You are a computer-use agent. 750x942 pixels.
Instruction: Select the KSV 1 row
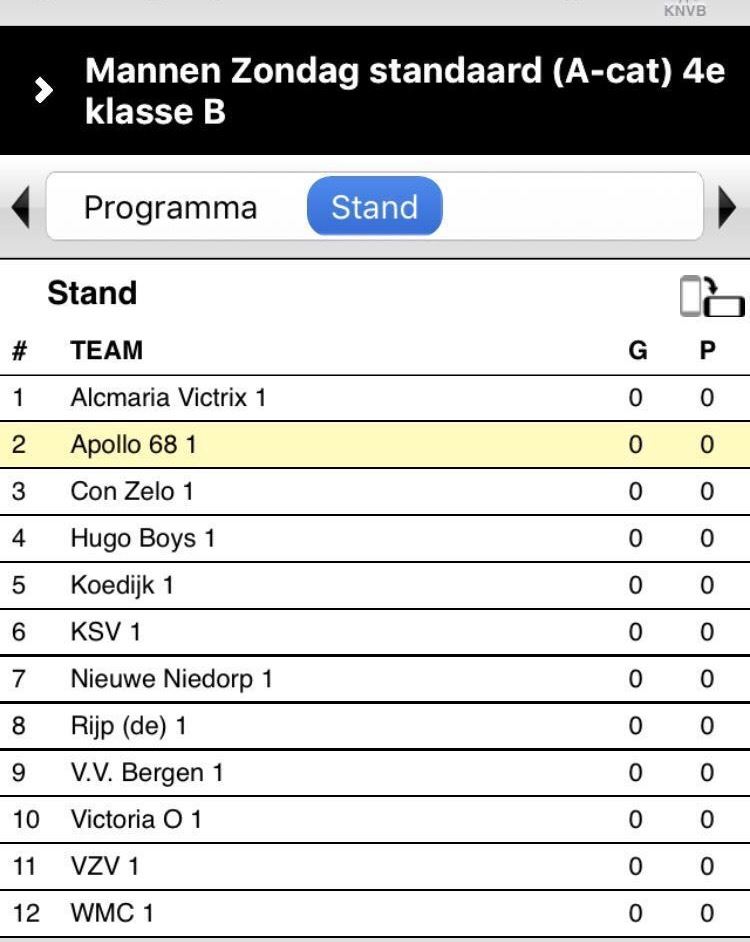pos(375,632)
